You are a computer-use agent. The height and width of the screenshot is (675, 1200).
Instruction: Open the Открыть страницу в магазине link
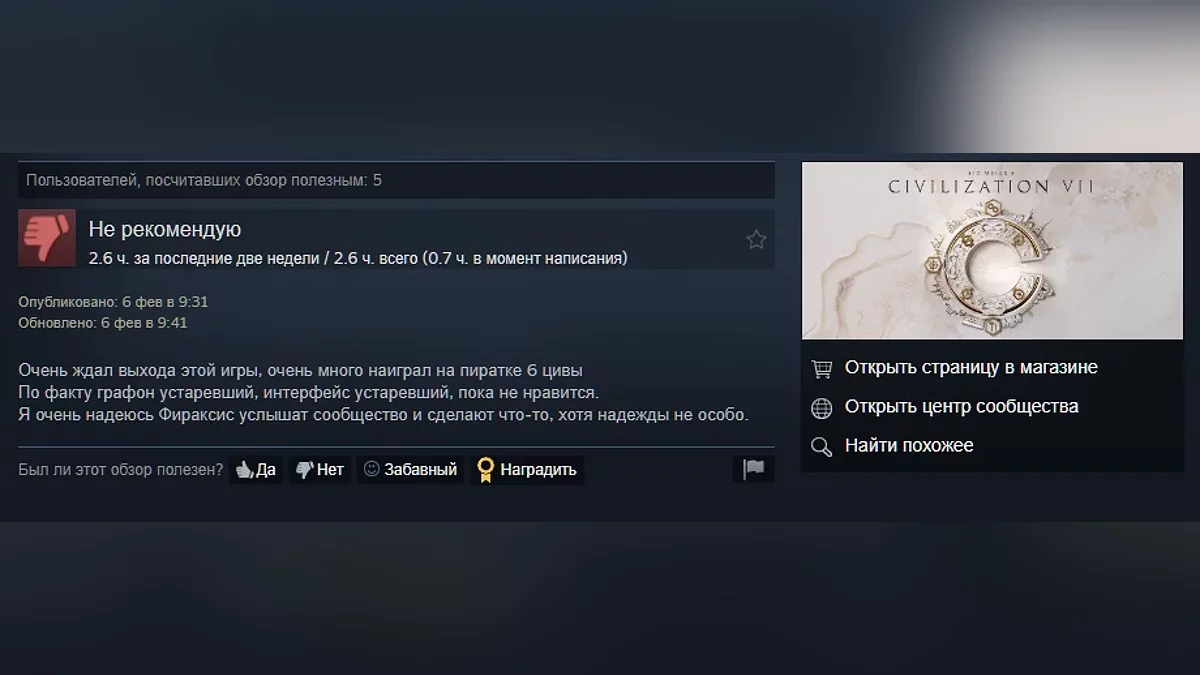pyautogui.click(x=971, y=367)
